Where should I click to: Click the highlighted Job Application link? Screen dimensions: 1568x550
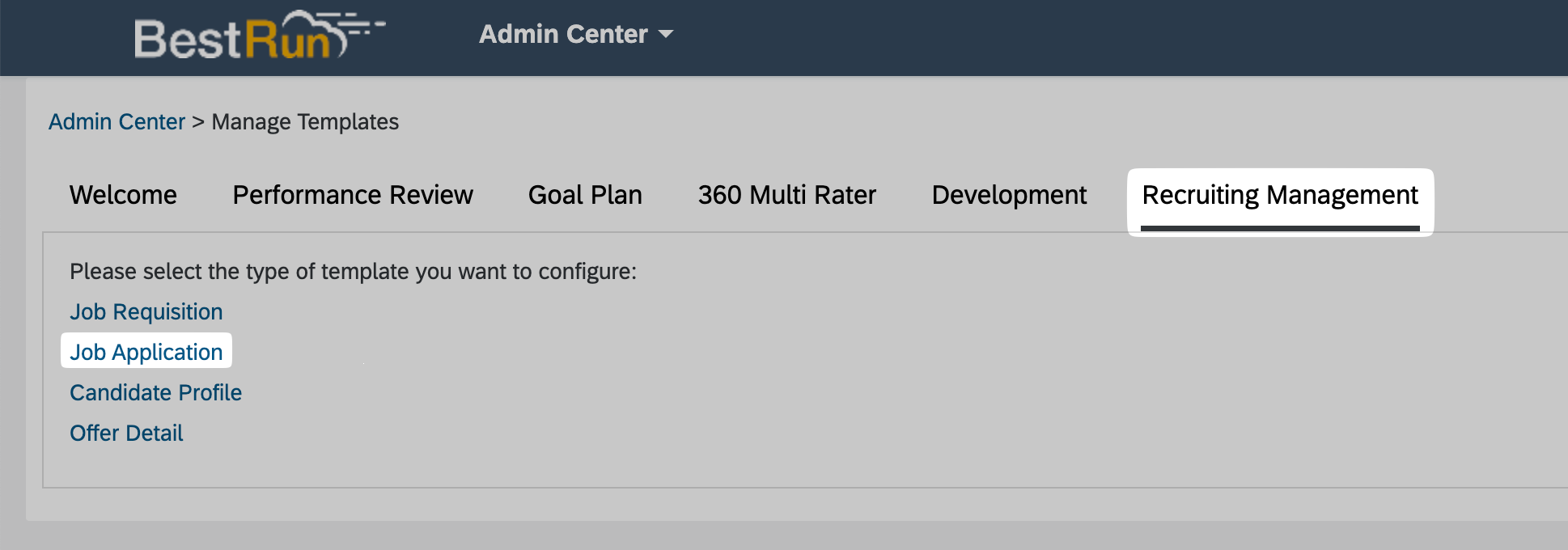tap(146, 352)
